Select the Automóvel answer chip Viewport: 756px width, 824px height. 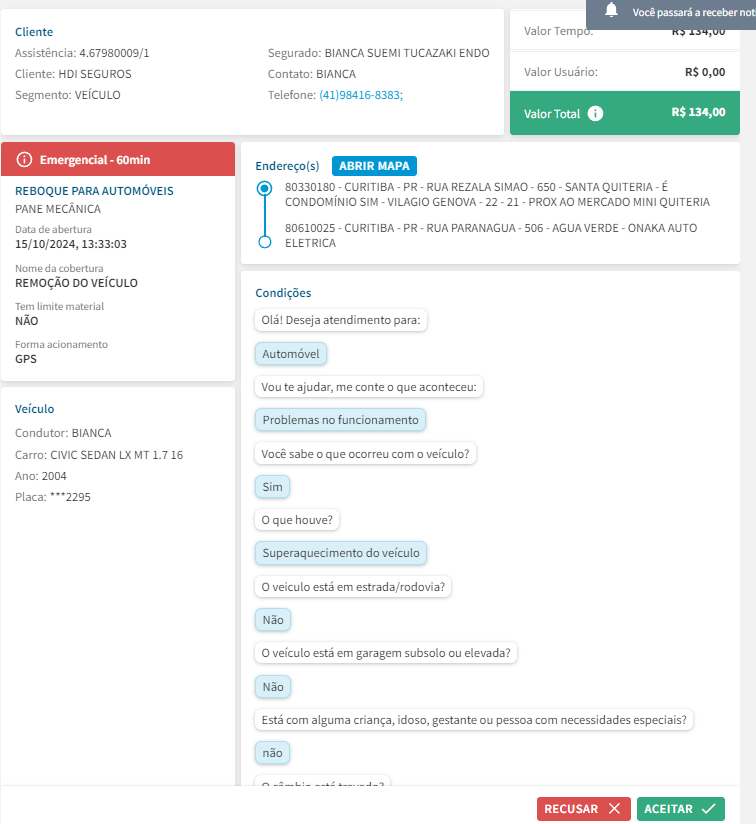pos(291,354)
